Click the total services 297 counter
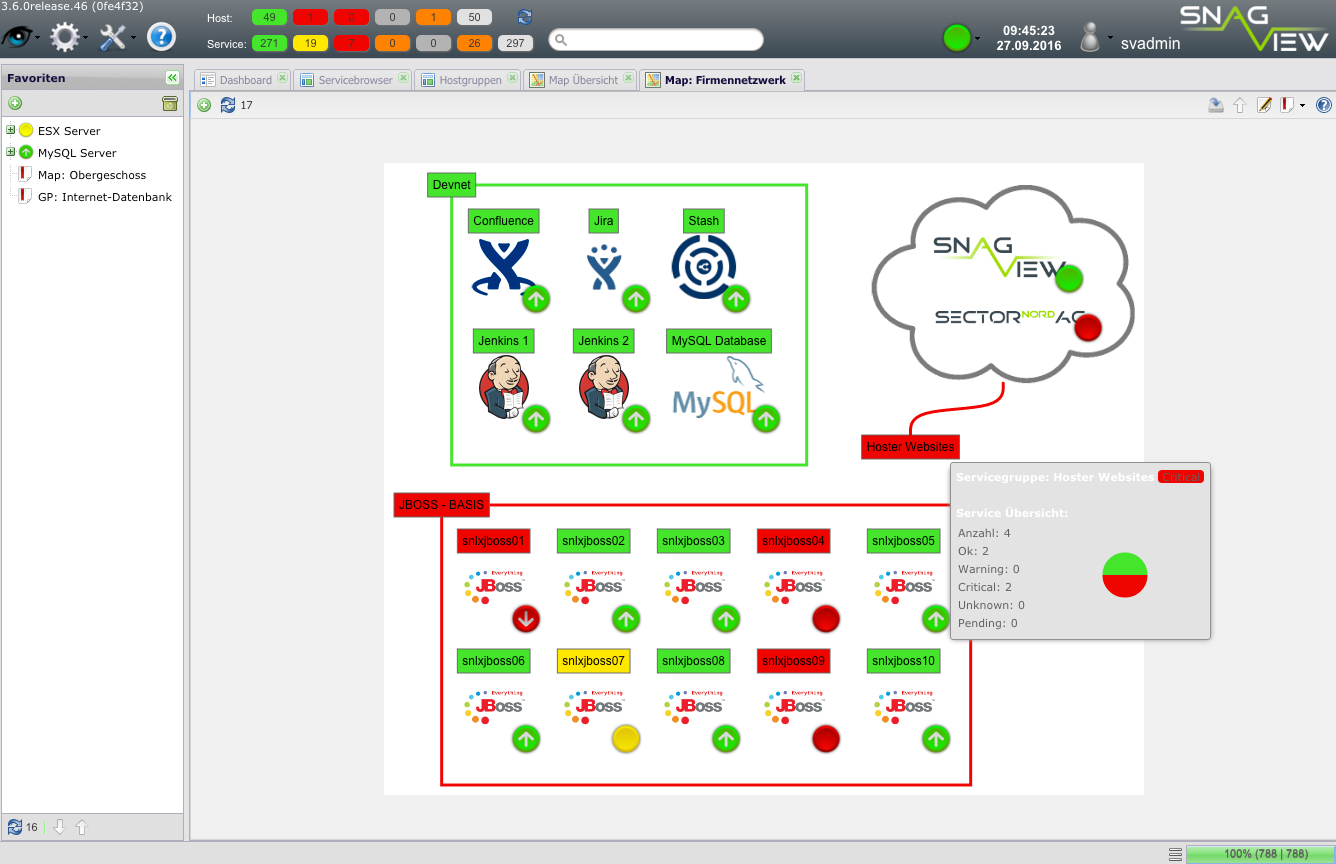1336x864 pixels. [x=515, y=43]
